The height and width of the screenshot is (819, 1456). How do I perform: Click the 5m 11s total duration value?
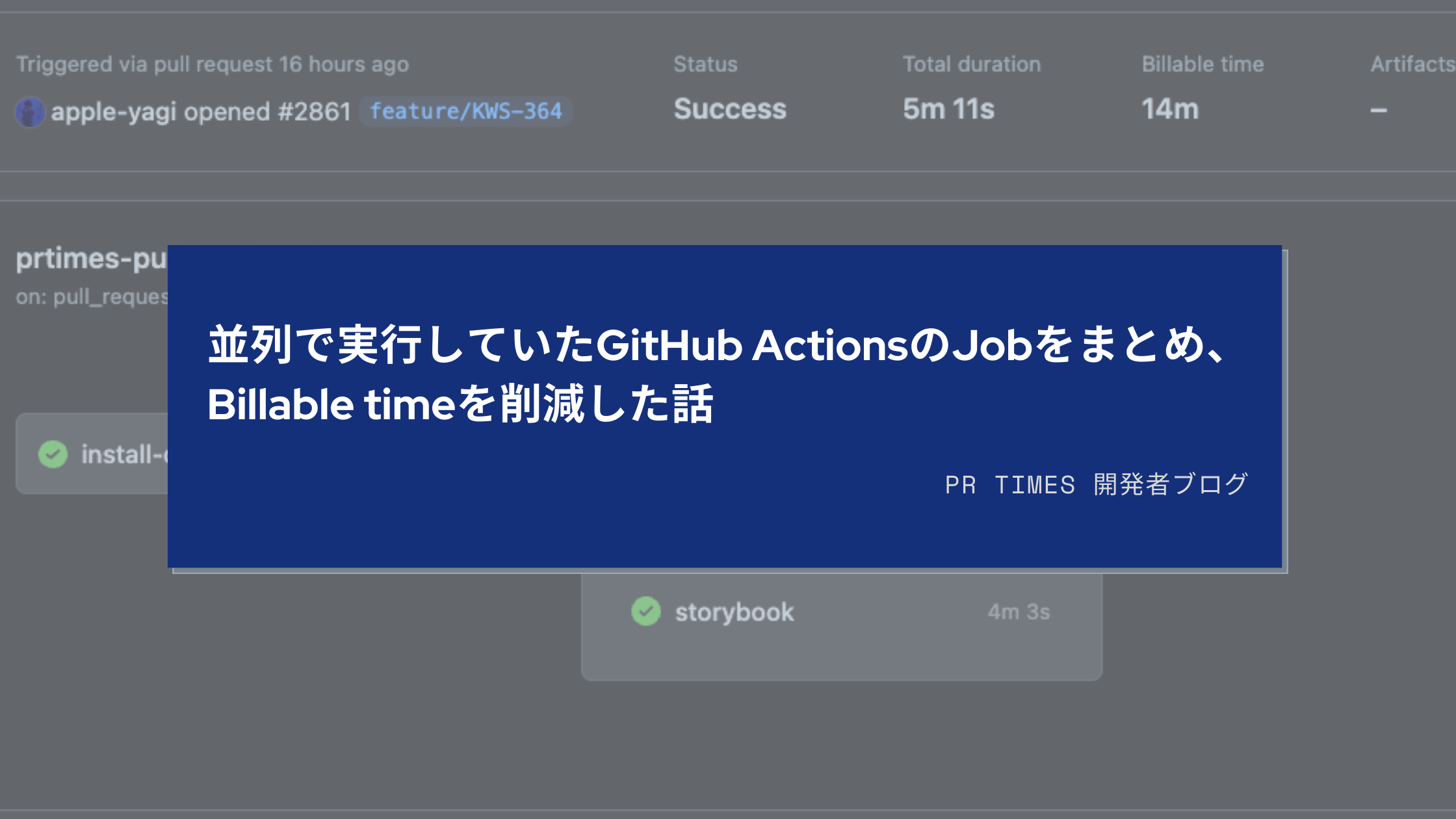948,109
